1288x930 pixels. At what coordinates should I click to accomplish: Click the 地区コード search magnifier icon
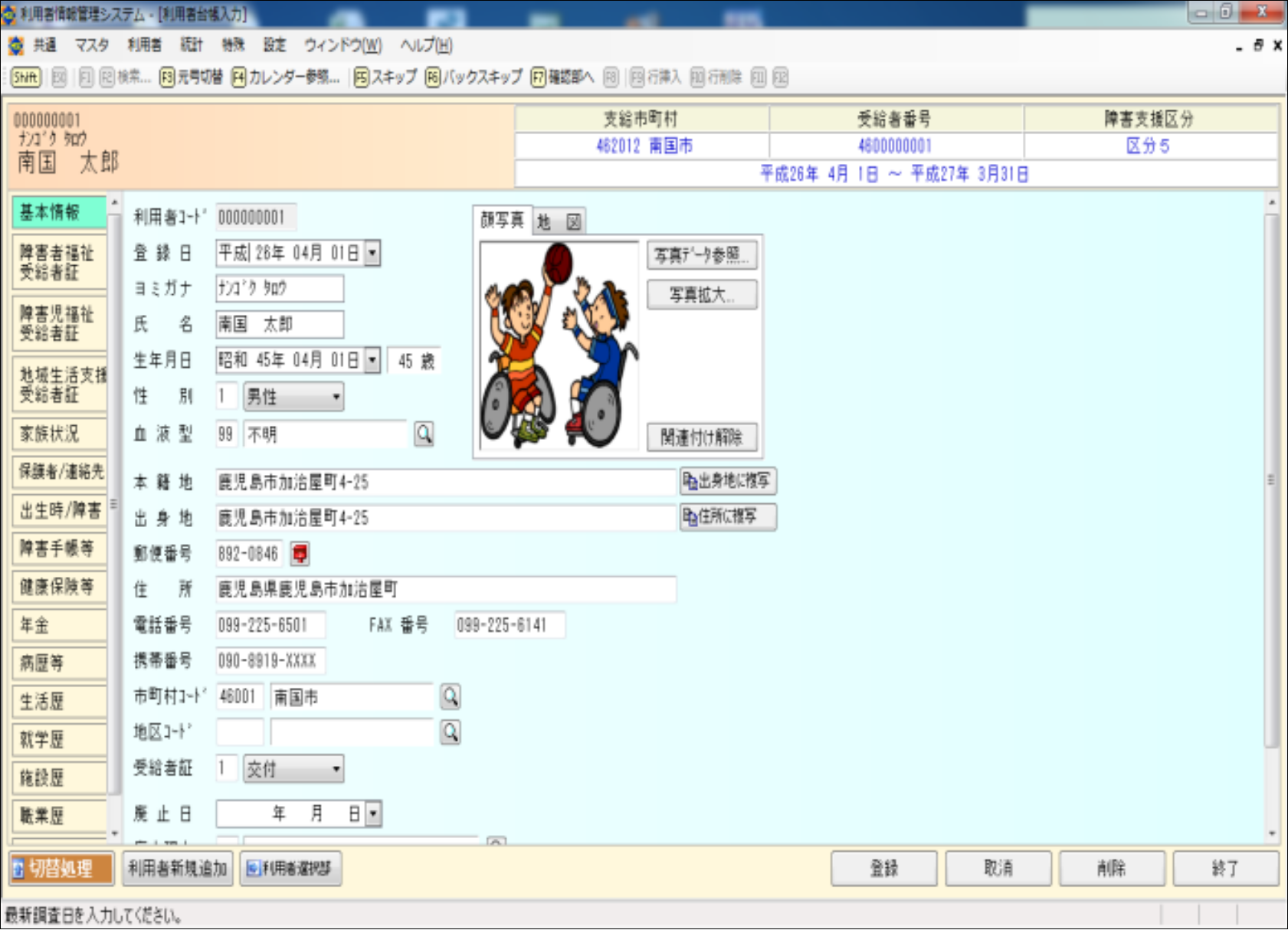[451, 732]
